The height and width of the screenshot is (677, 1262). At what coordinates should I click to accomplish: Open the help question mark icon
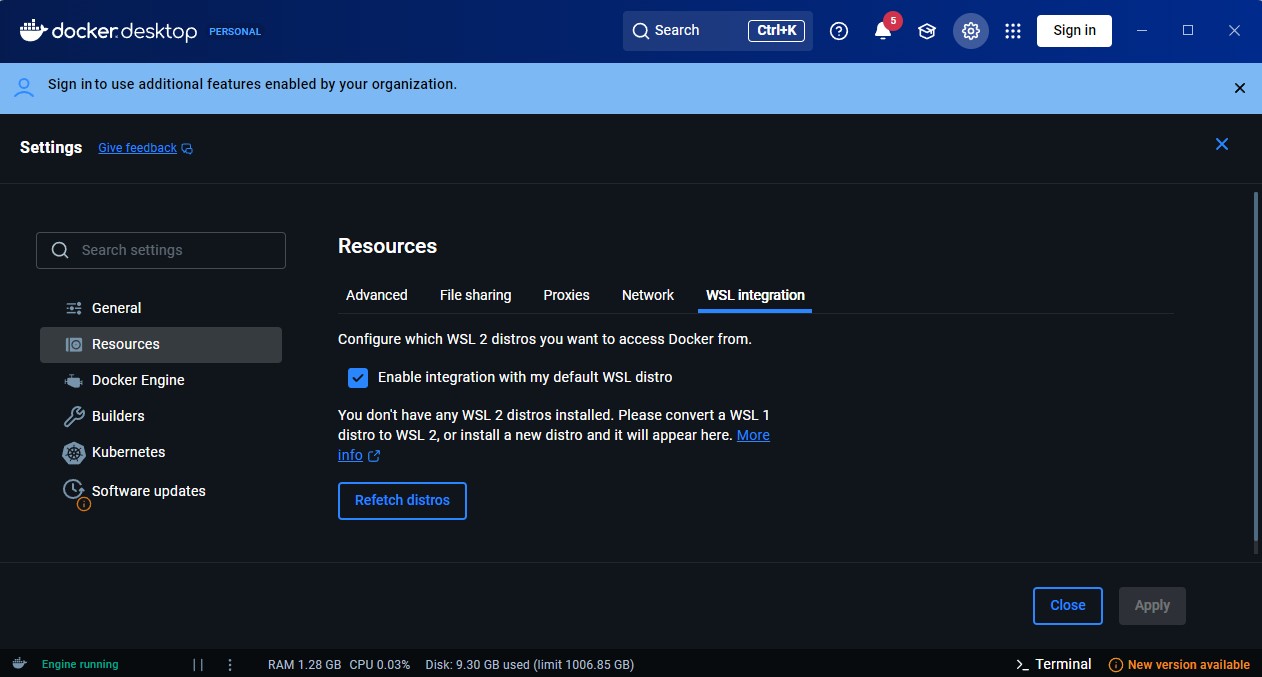839,31
